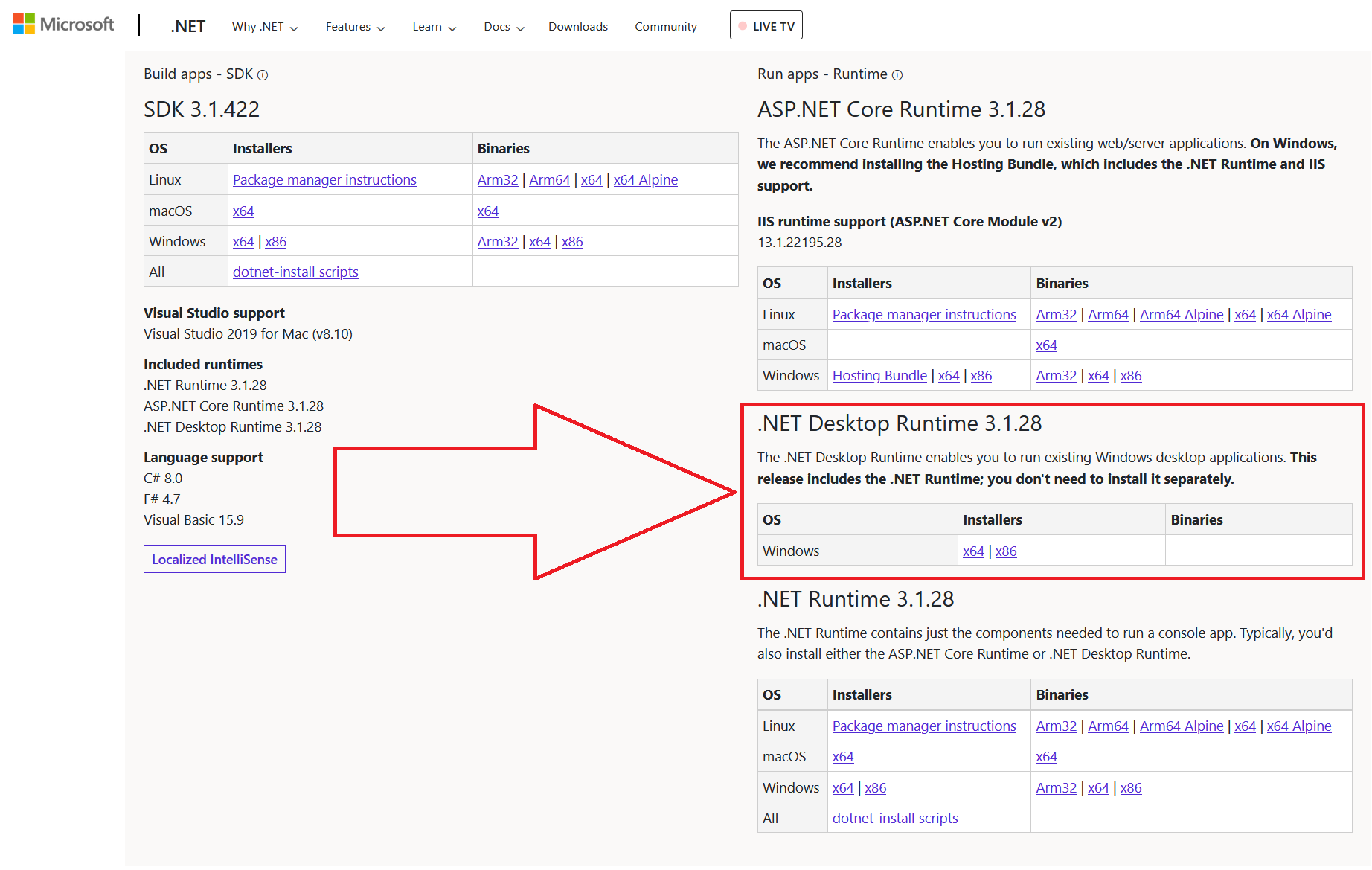Download ASP.NET Core Windows x86 binary

tap(1131, 376)
